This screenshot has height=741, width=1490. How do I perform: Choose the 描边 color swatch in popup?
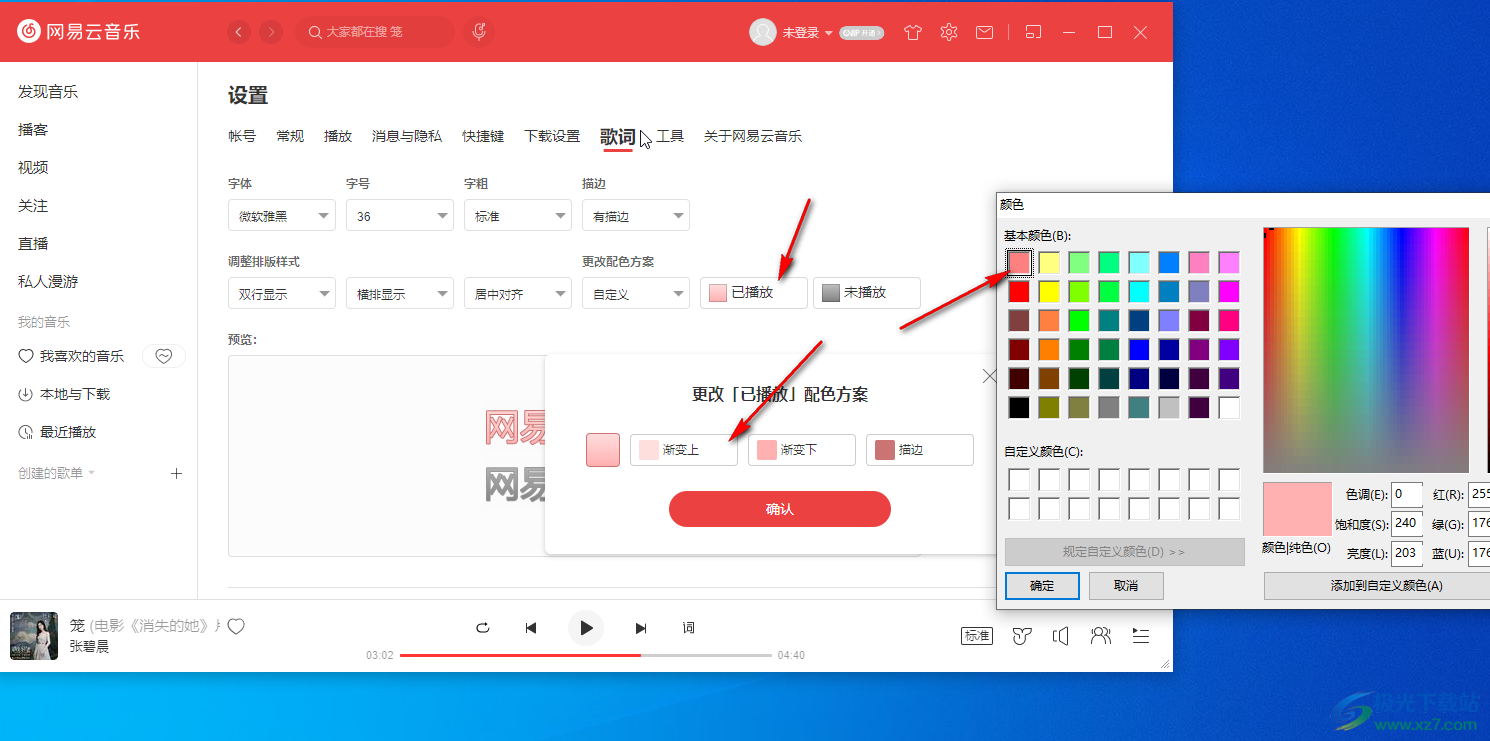920,450
